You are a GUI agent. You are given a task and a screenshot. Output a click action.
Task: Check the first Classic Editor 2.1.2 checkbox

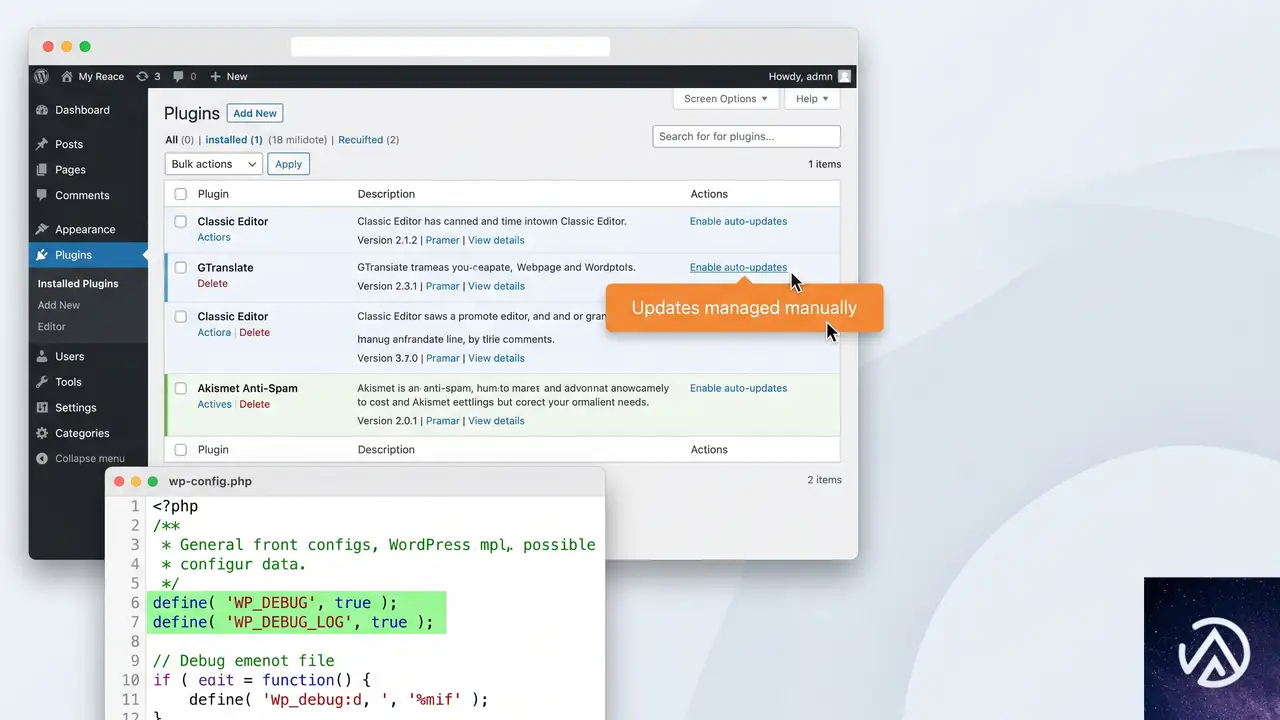click(x=181, y=221)
